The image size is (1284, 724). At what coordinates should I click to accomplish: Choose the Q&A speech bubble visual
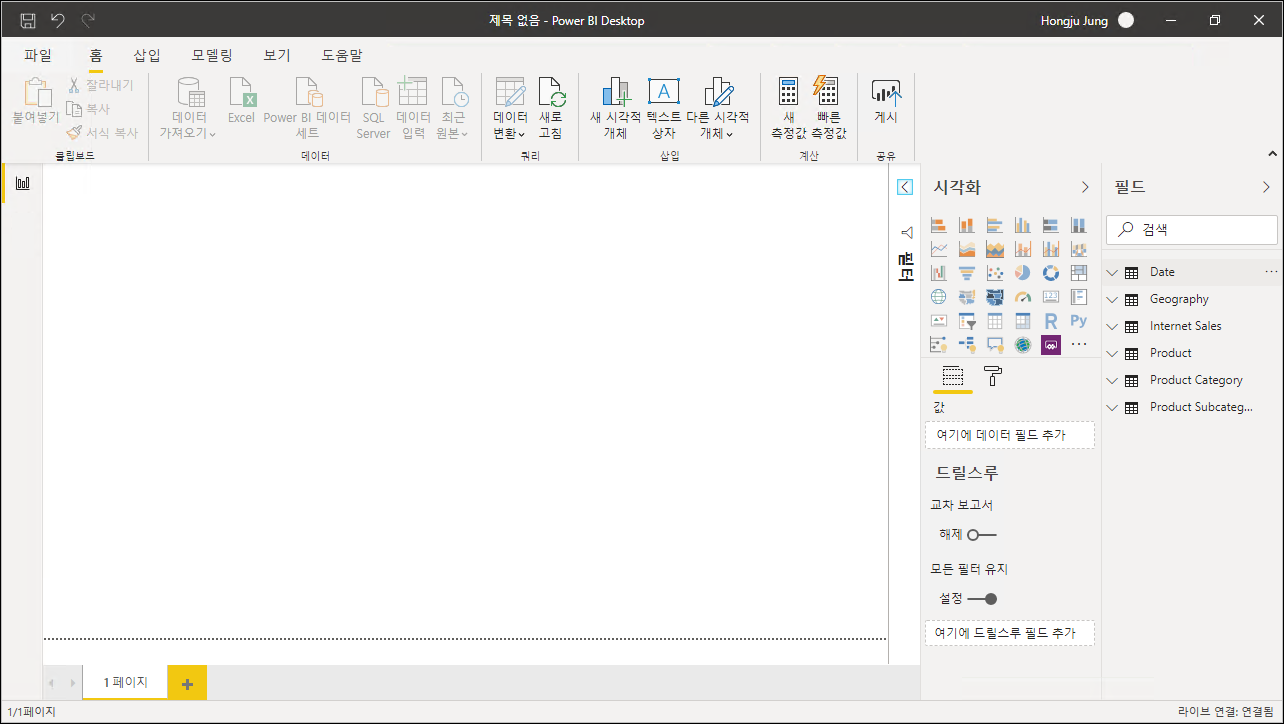[x=994, y=345]
